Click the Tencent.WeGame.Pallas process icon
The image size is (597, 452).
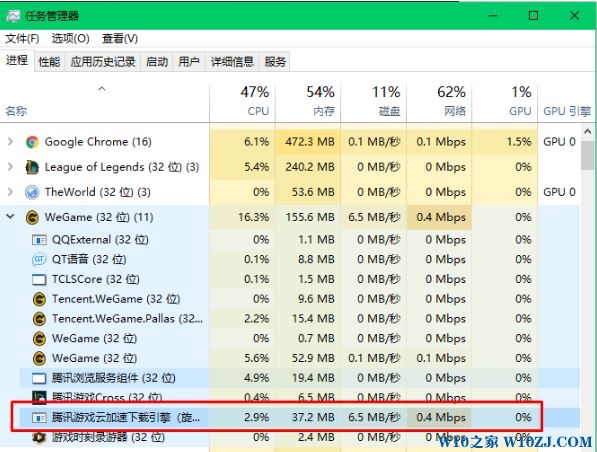tap(39, 319)
